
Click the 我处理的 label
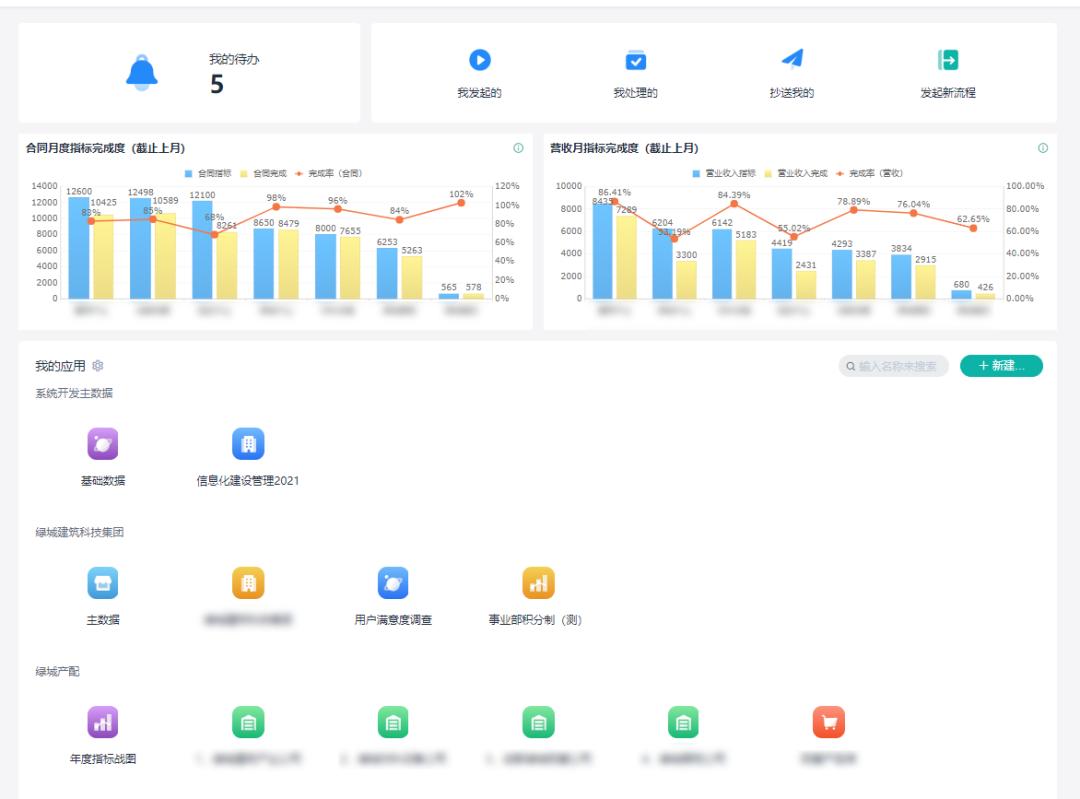pyautogui.click(x=635, y=93)
